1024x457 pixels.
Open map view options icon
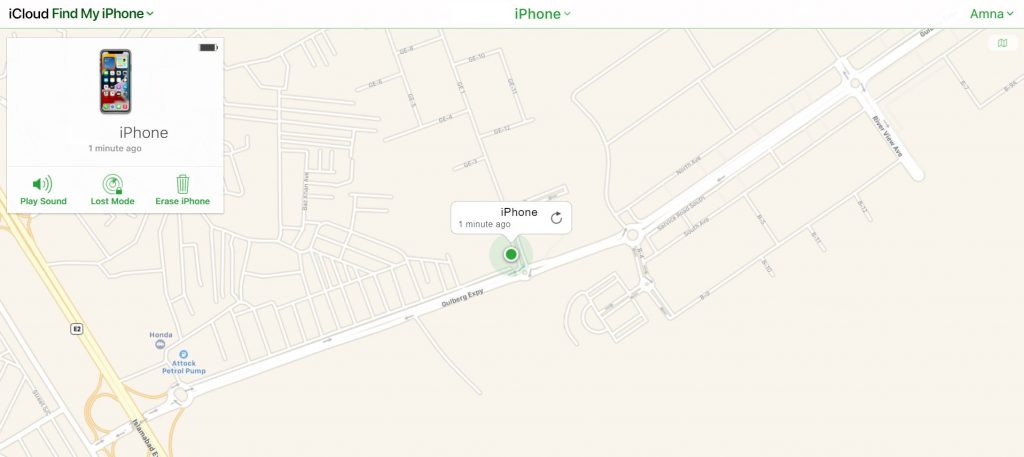1002,43
